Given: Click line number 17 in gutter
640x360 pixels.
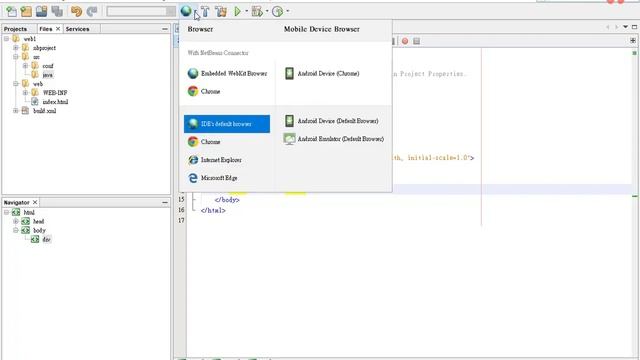Looking at the screenshot, I should pyautogui.click(x=181, y=220).
